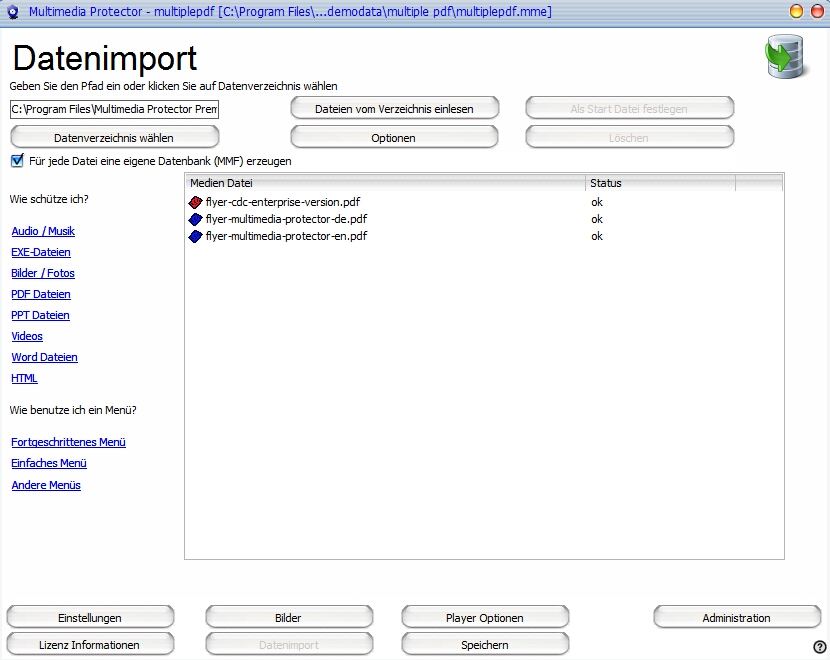The image size is (830, 660).
Task: Open the 'Bilder / Fotos' help link
Action: (x=43, y=273)
